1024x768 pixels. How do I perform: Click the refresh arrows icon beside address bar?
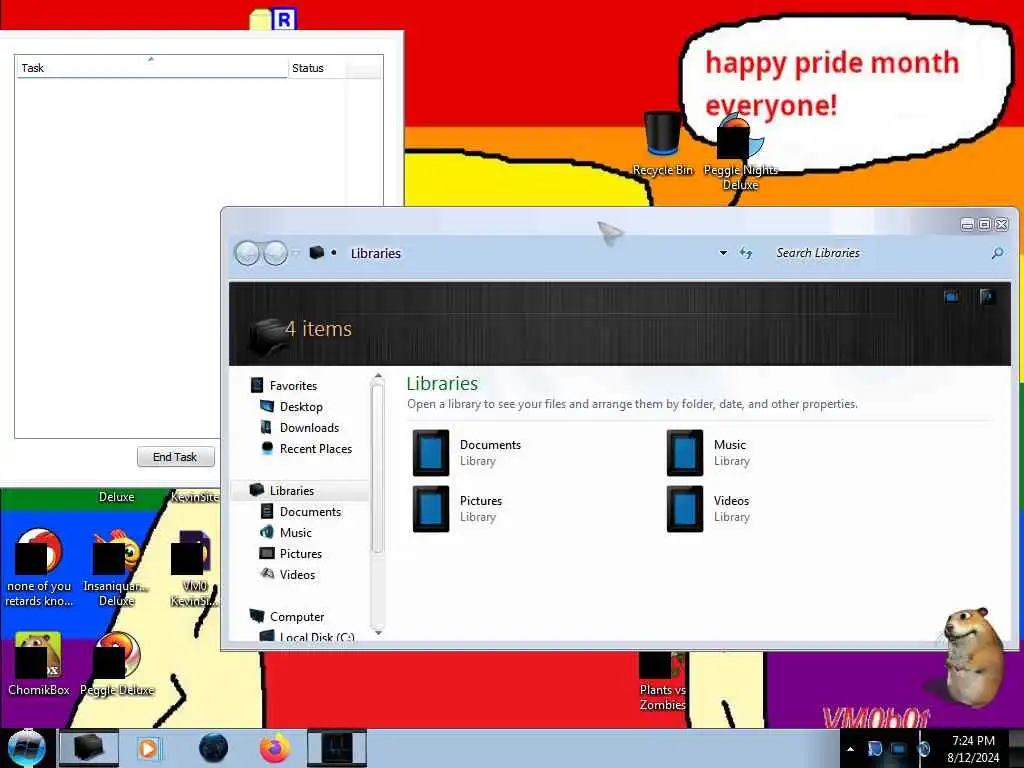[x=746, y=253]
